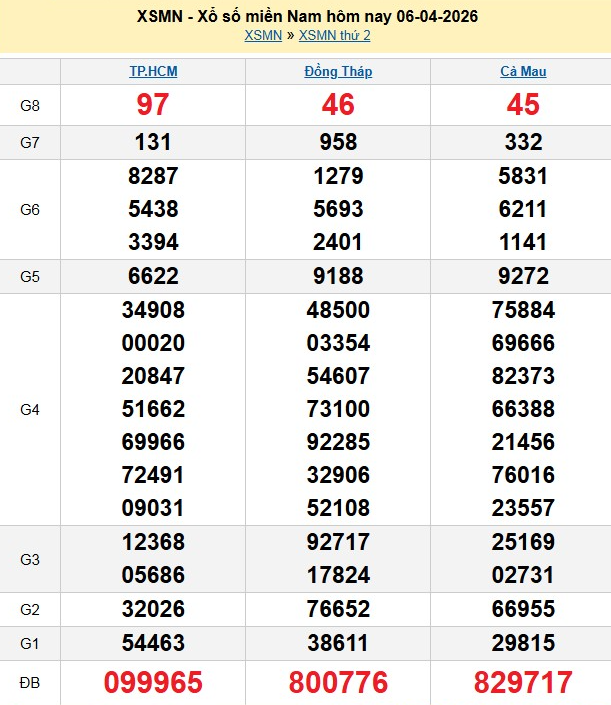Click the ĐB row label

pyautogui.click(x=30, y=682)
